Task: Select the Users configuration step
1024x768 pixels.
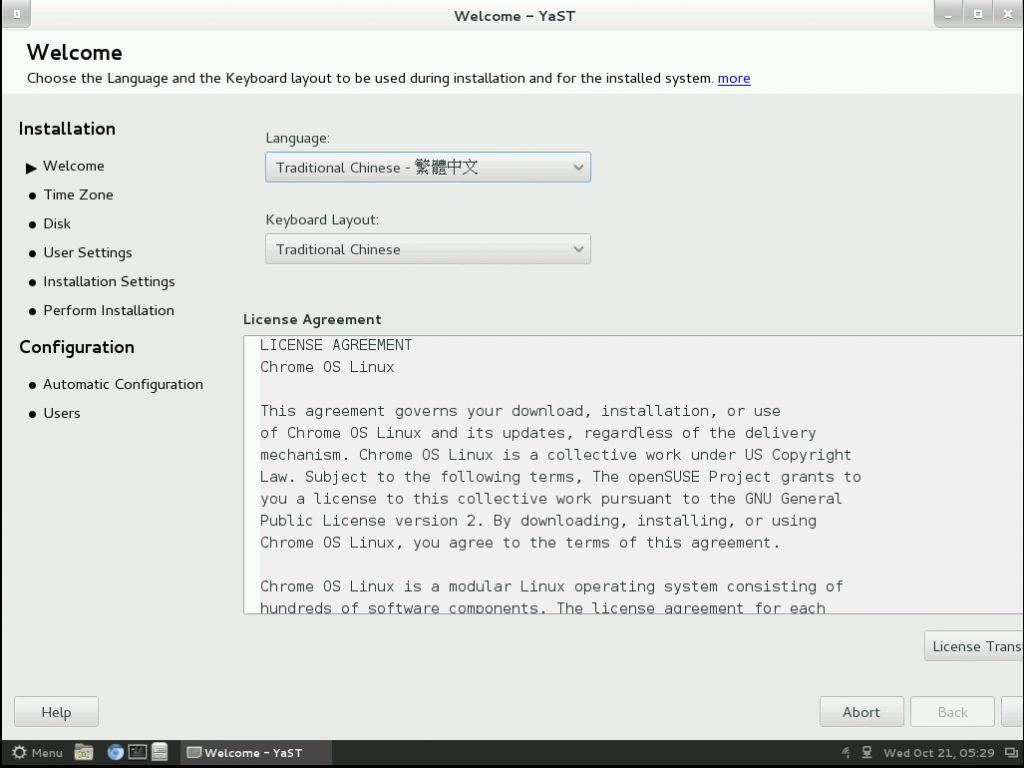Action: pos(61,413)
